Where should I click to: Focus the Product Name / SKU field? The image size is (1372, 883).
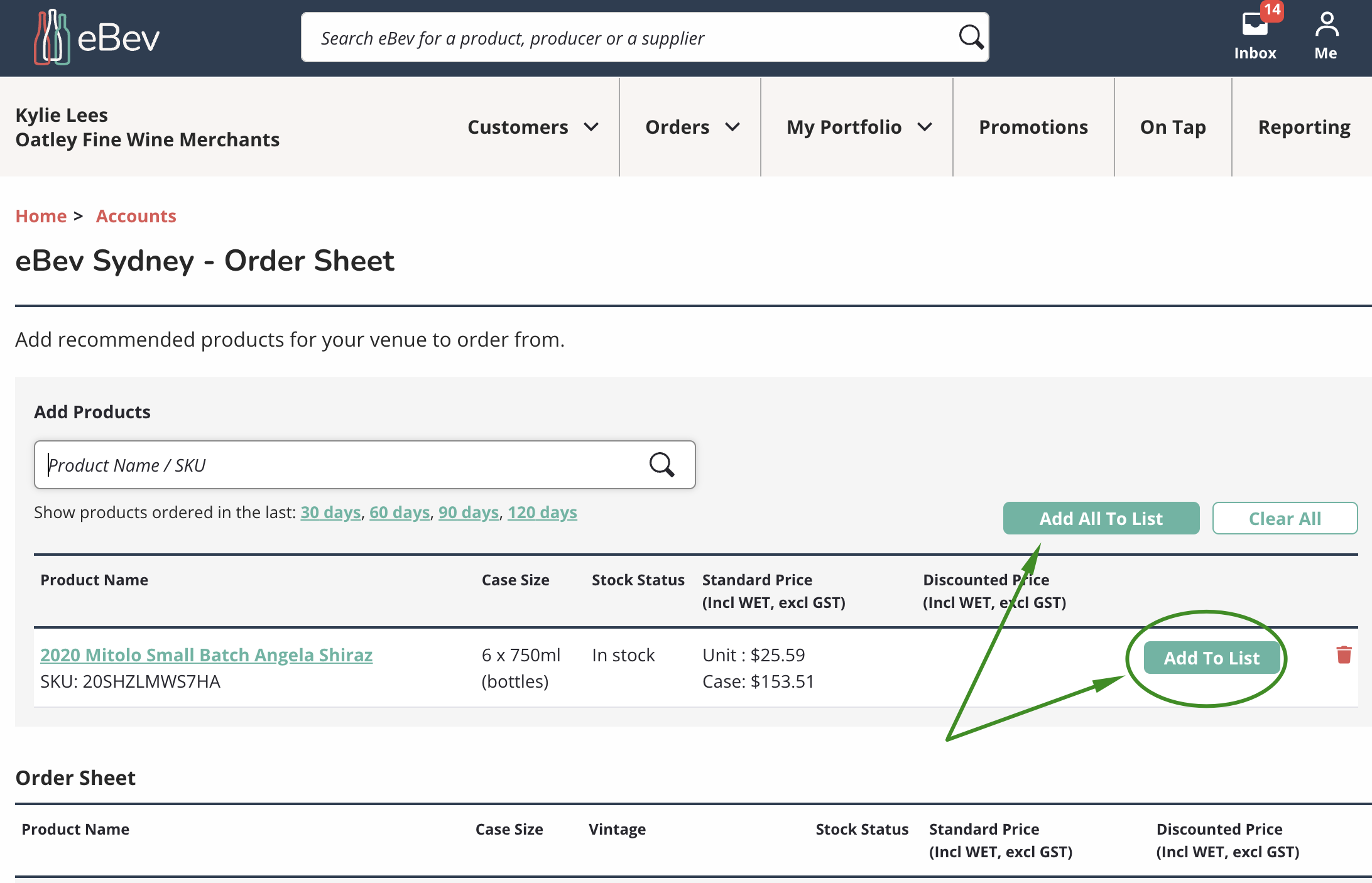tap(339, 465)
